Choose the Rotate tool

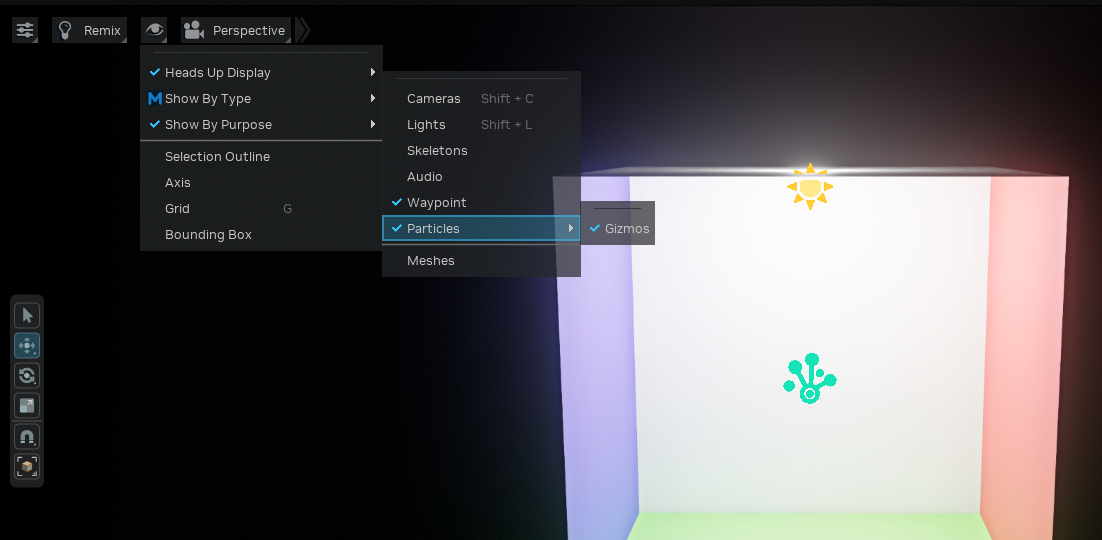pyautogui.click(x=27, y=375)
